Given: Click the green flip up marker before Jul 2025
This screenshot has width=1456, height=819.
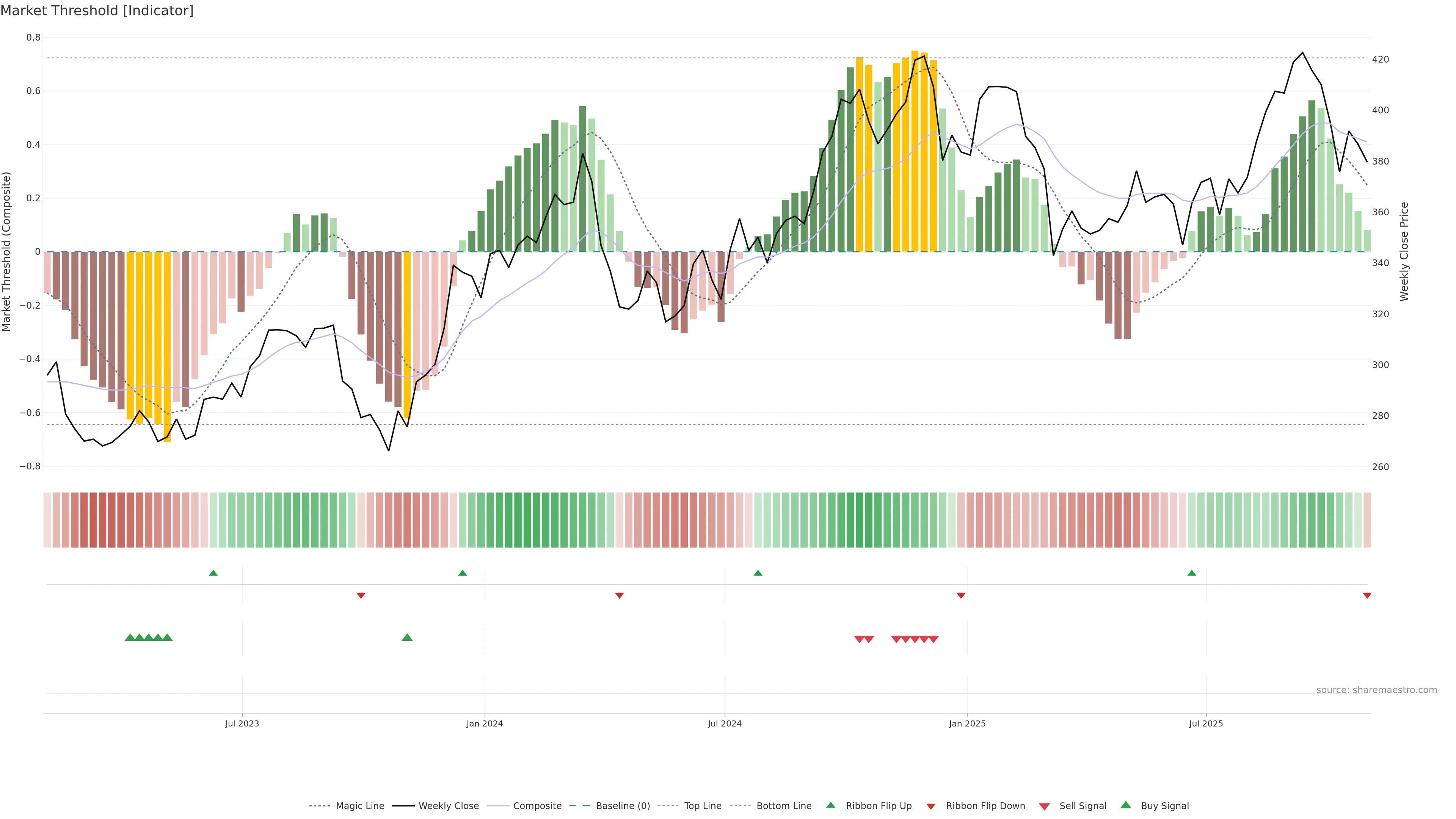Looking at the screenshot, I should click(x=1192, y=573).
